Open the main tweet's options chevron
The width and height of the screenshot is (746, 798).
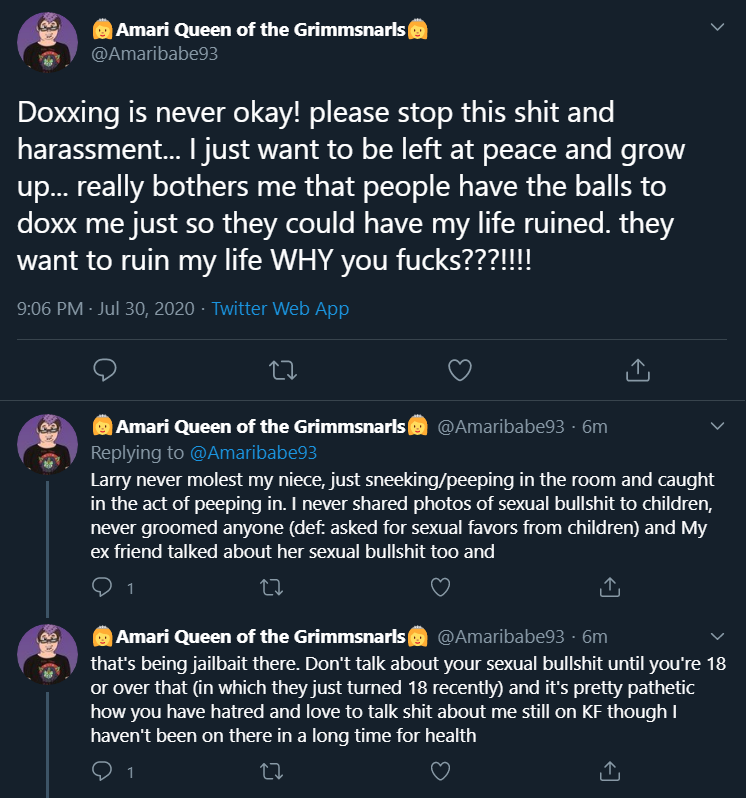pyautogui.click(x=717, y=27)
